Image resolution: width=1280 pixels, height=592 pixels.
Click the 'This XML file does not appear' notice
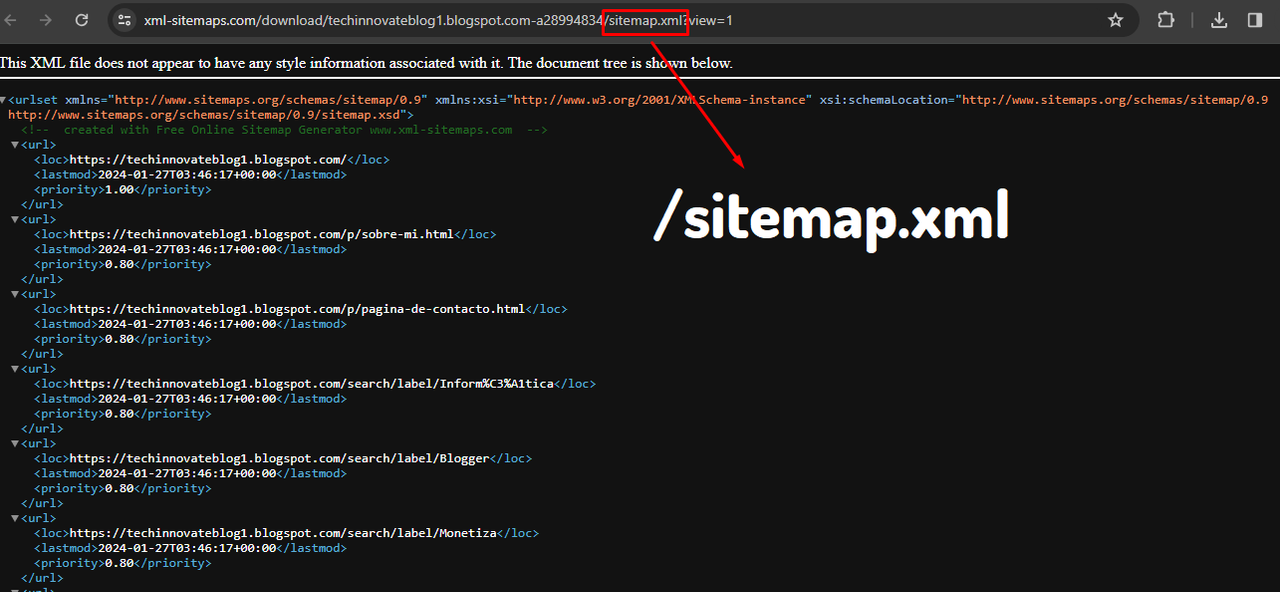[x=366, y=63]
